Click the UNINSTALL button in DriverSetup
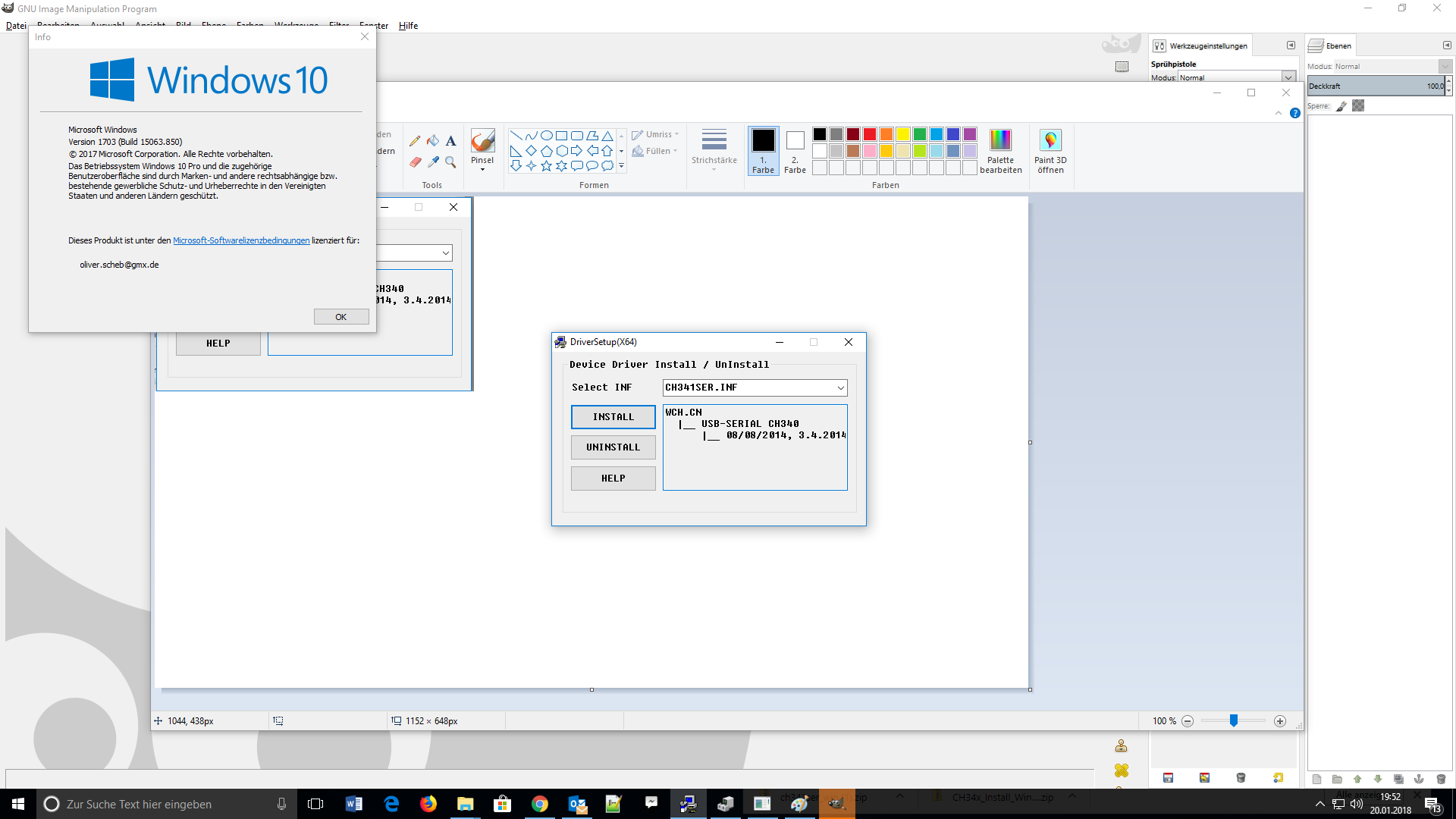Screen dimensions: 1456x819 click(x=613, y=447)
